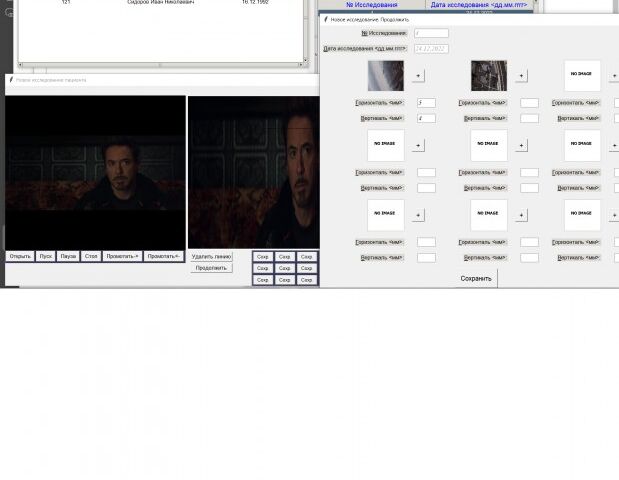Viewport: 619px width, 480px height.
Task: Click the Дата исследования input field showing the date
Action: tap(431, 49)
